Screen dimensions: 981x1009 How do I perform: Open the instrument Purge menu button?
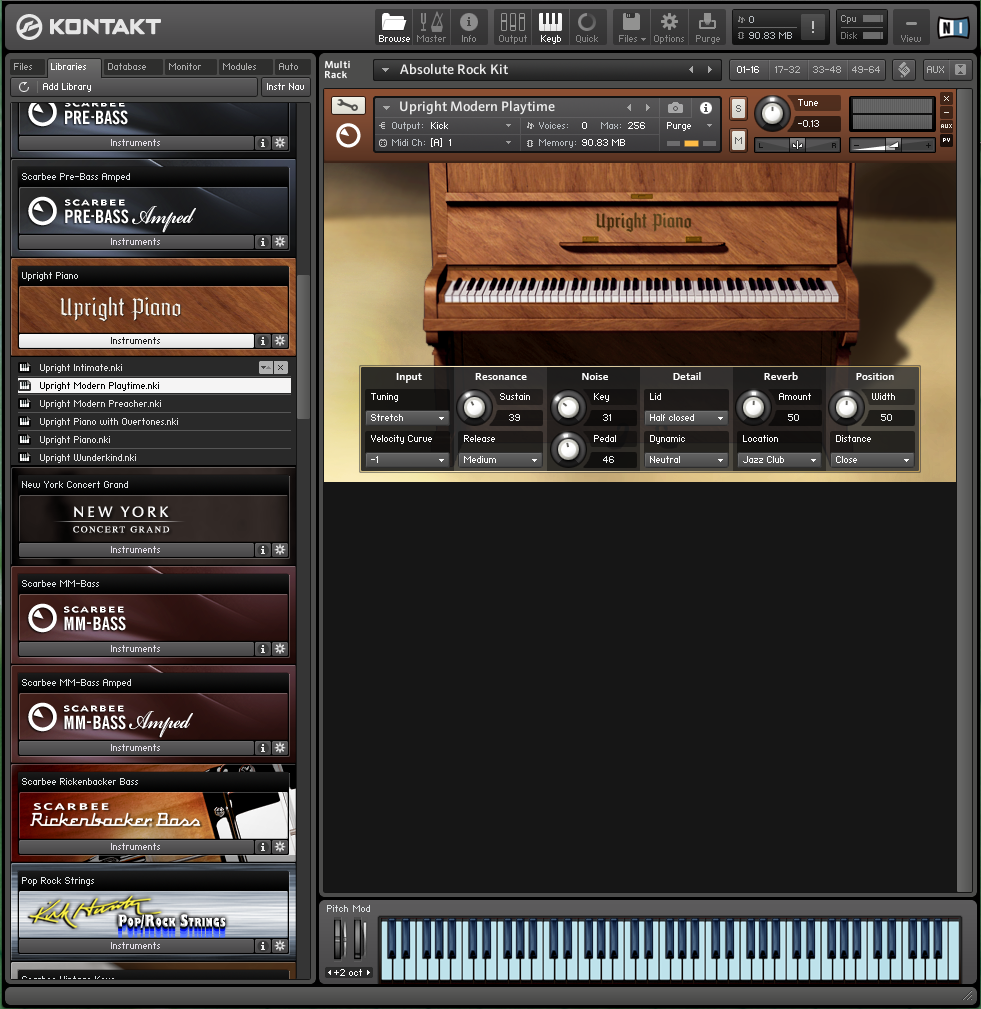click(689, 125)
